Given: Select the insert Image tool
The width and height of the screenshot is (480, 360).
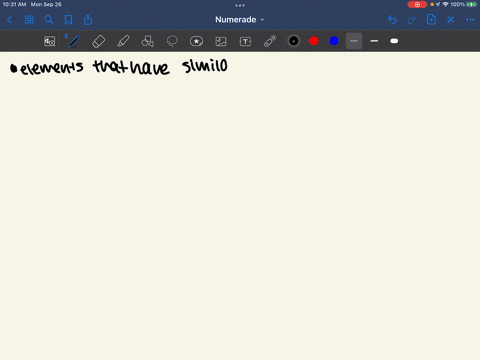Looking at the screenshot, I should (x=221, y=41).
